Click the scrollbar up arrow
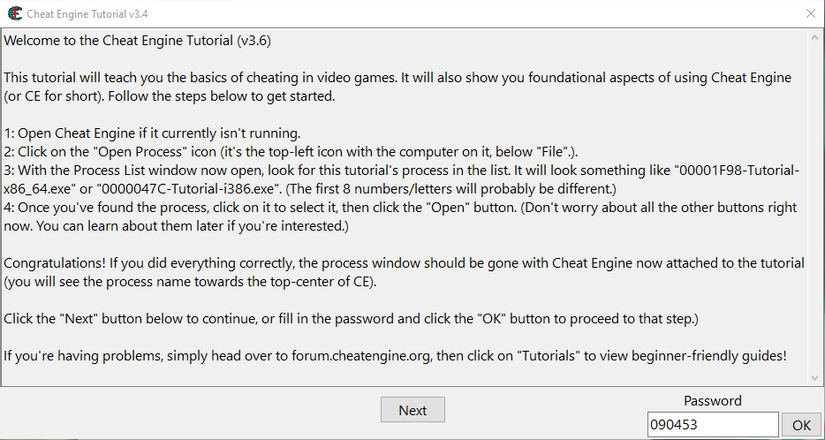 [814, 37]
